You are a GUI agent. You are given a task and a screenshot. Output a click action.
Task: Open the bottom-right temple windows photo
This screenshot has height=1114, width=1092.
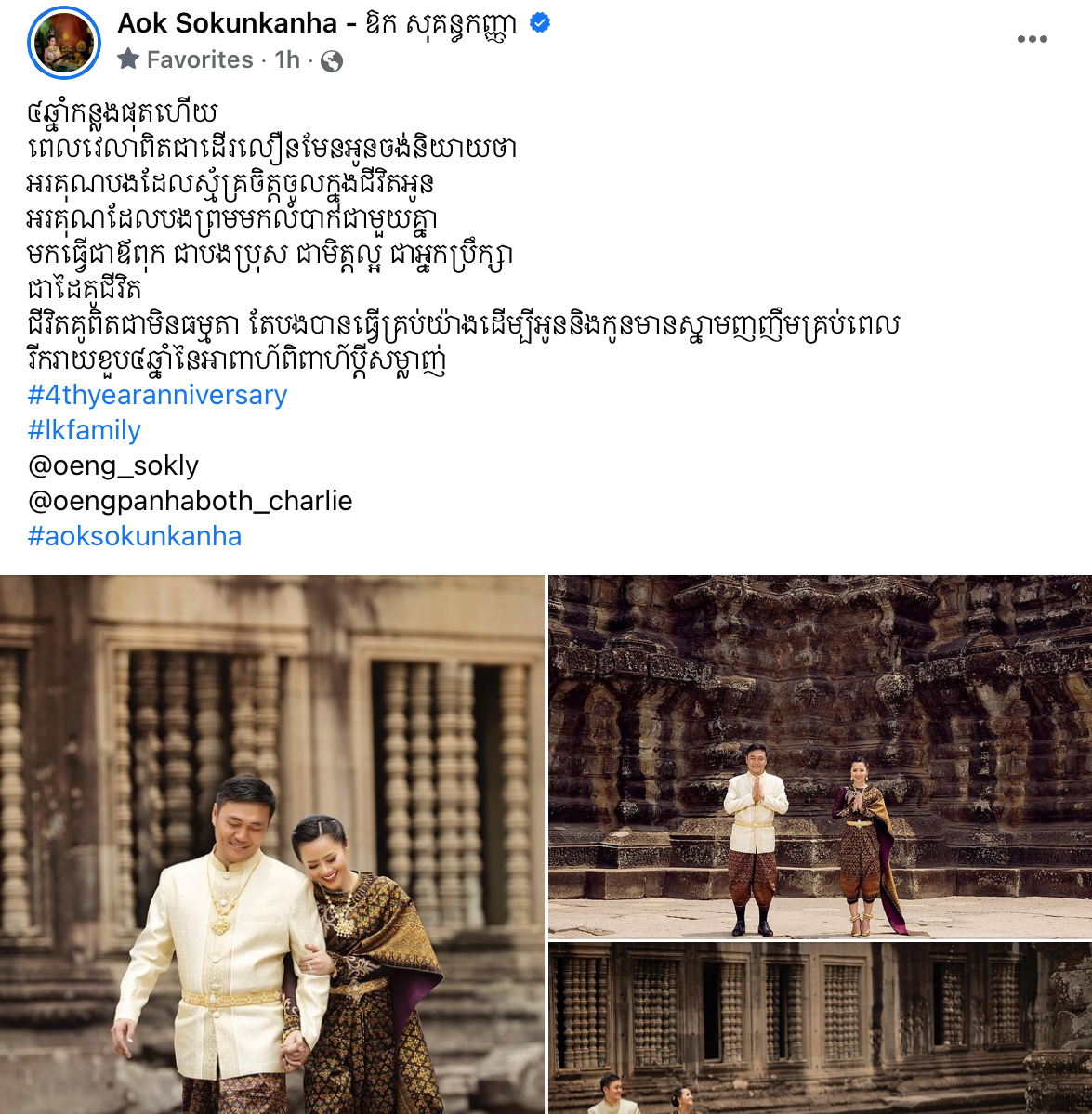(820, 1029)
